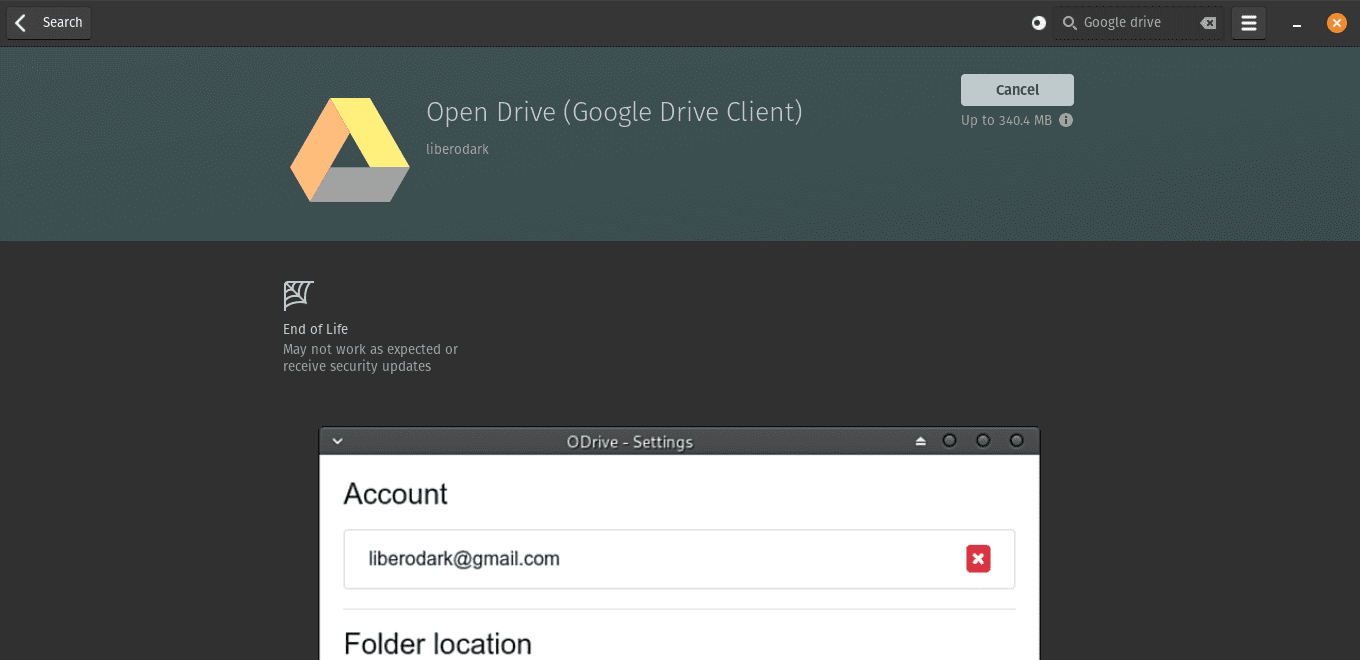Image resolution: width=1360 pixels, height=660 pixels.
Task: Show download size info icon
Action: (x=1066, y=120)
